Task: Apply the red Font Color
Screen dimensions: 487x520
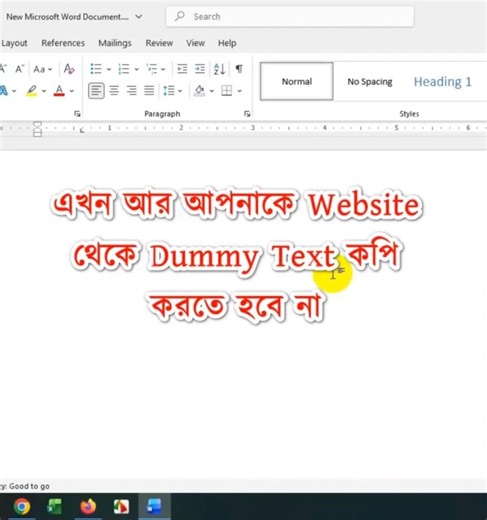Action: [59, 90]
